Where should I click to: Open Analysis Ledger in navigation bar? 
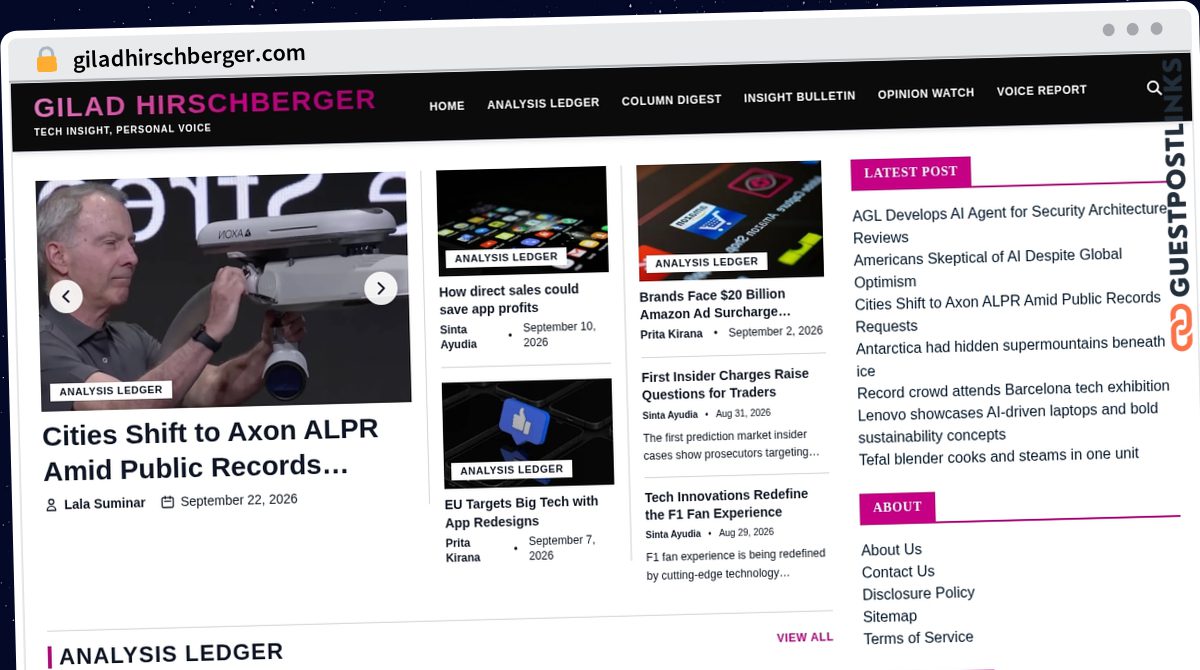[x=543, y=103]
